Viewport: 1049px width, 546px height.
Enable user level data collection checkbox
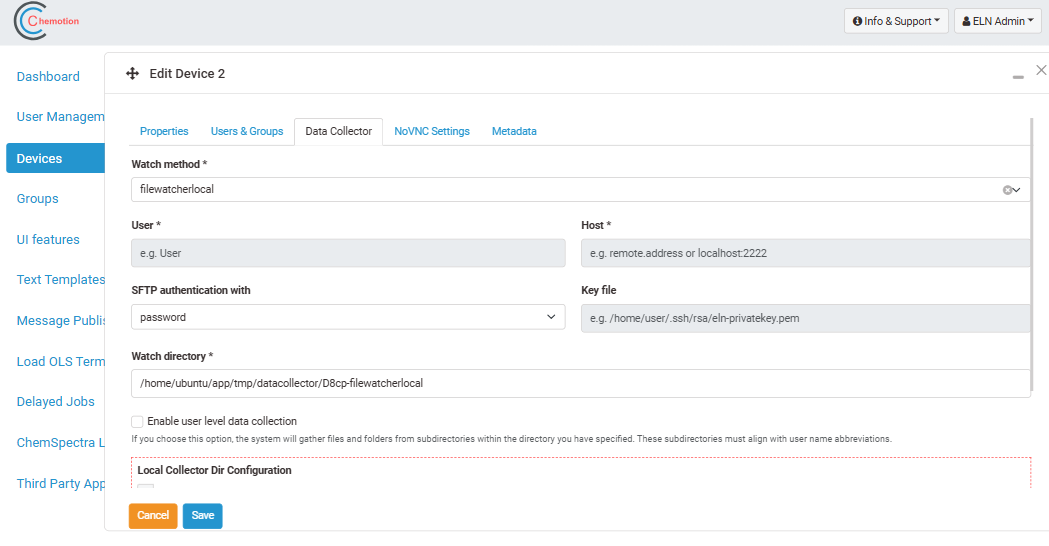click(138, 421)
